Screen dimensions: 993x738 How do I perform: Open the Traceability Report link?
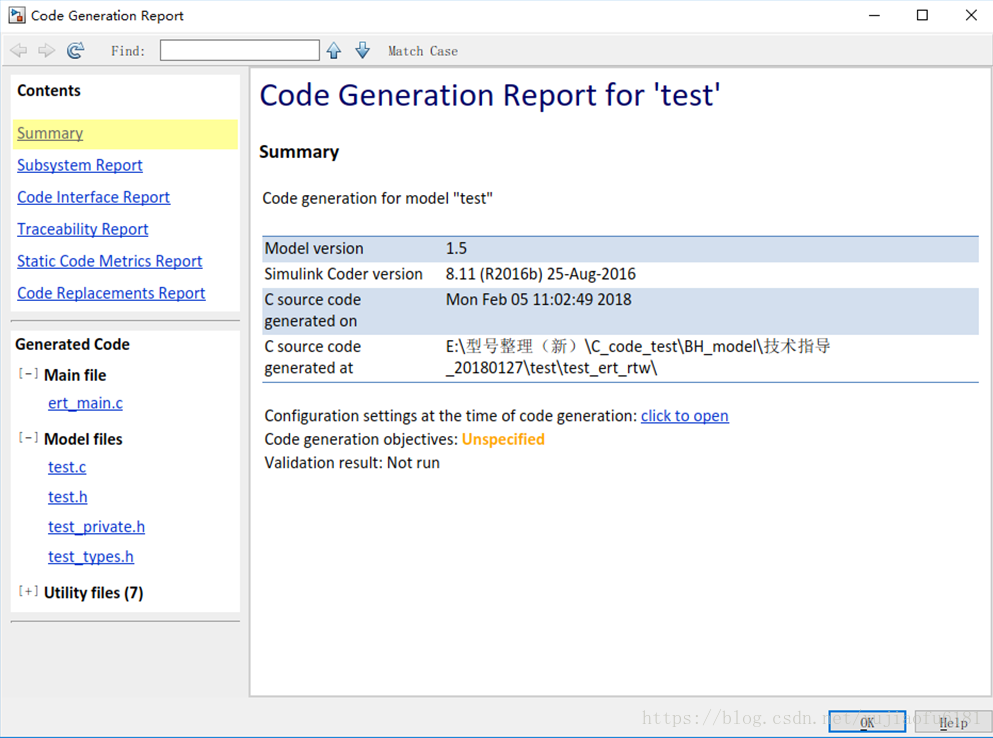[x=83, y=230]
